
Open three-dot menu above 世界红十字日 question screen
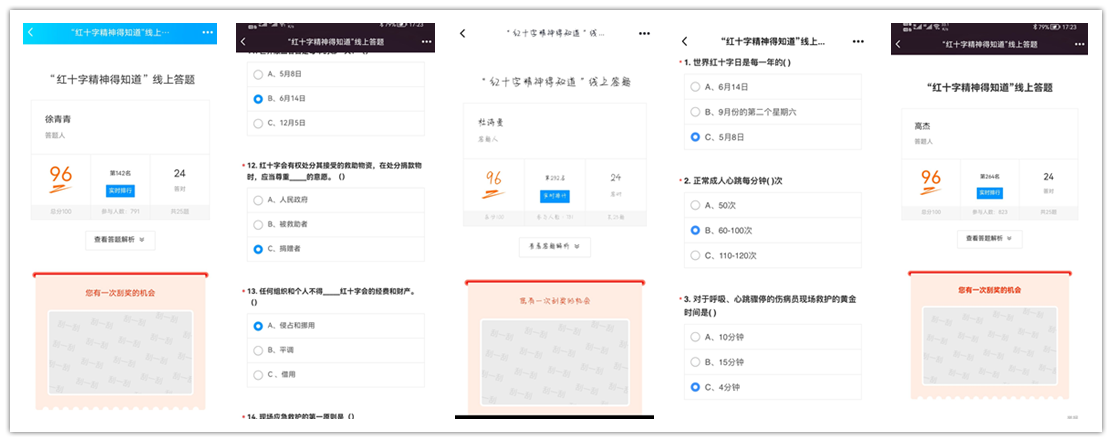pos(857,41)
